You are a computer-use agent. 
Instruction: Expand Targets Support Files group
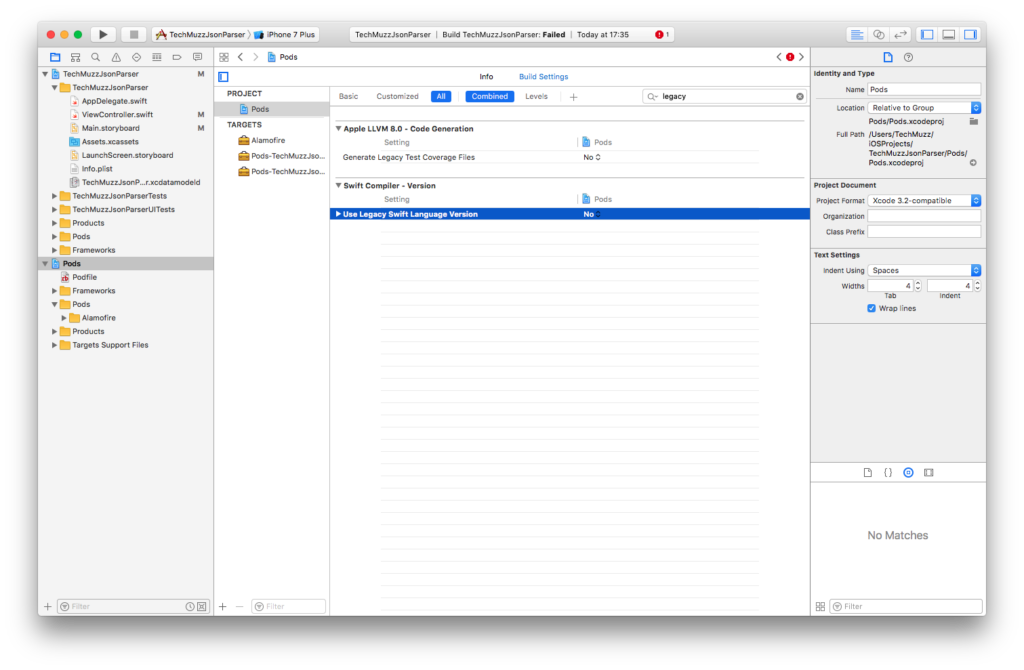click(x=54, y=345)
